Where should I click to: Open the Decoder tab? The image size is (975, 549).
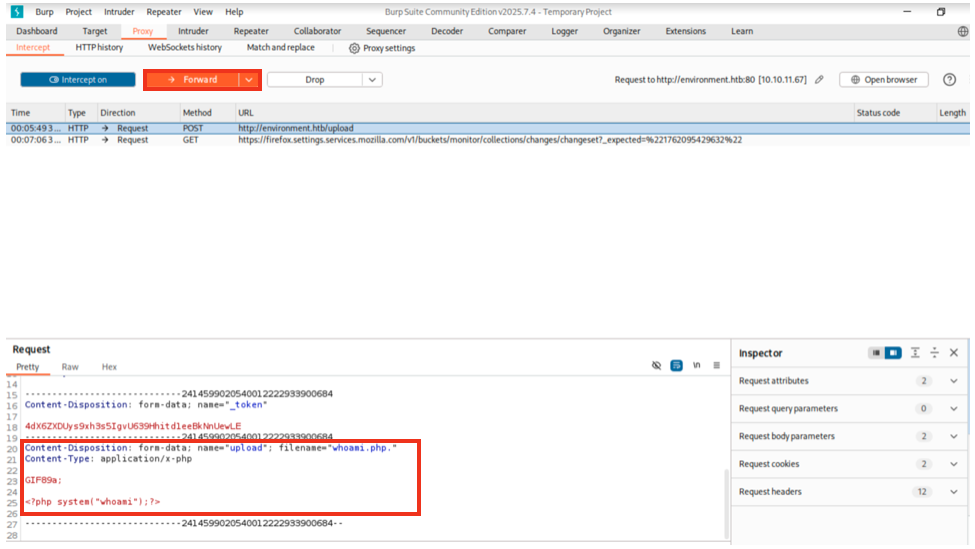pos(446,31)
